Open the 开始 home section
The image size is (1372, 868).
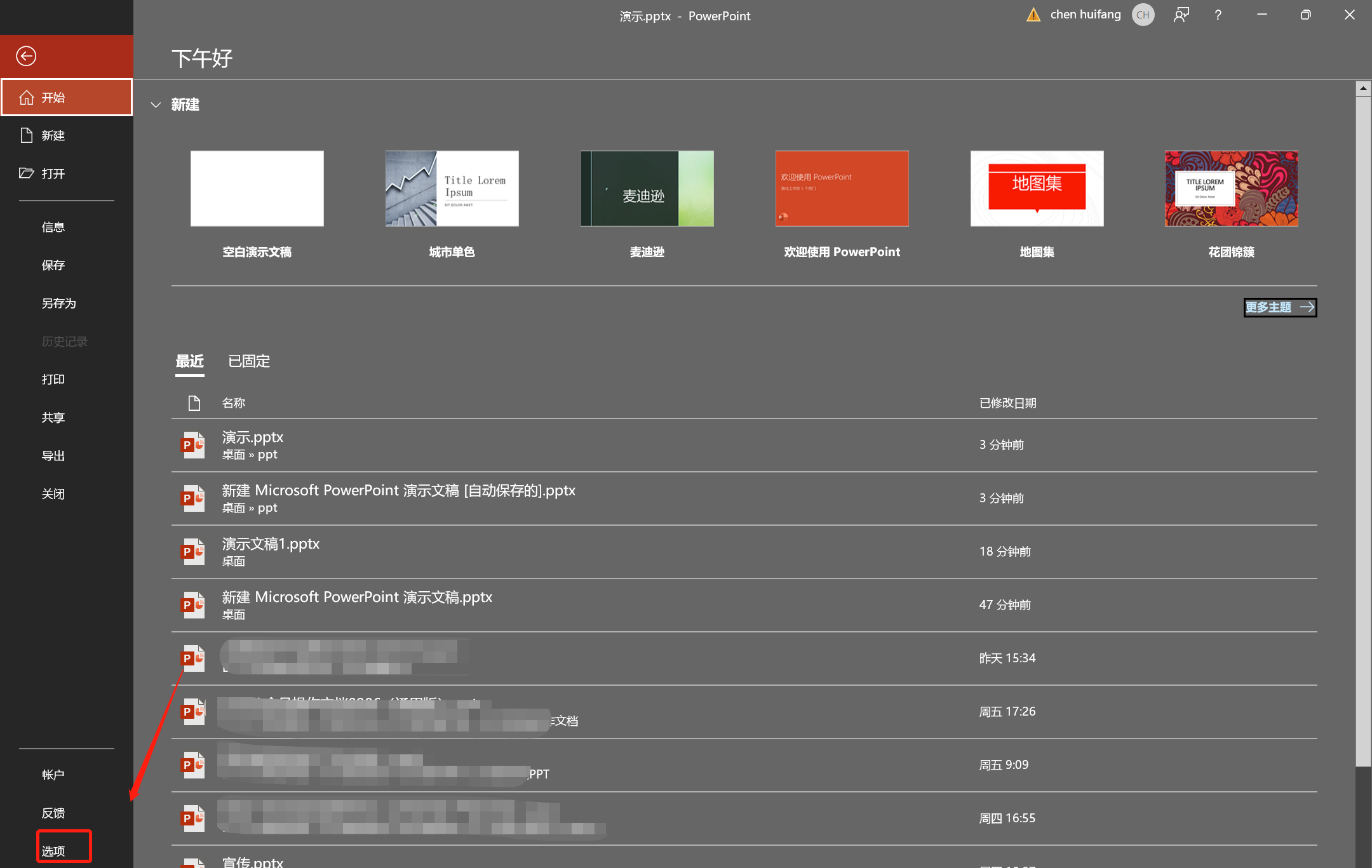click(x=67, y=97)
